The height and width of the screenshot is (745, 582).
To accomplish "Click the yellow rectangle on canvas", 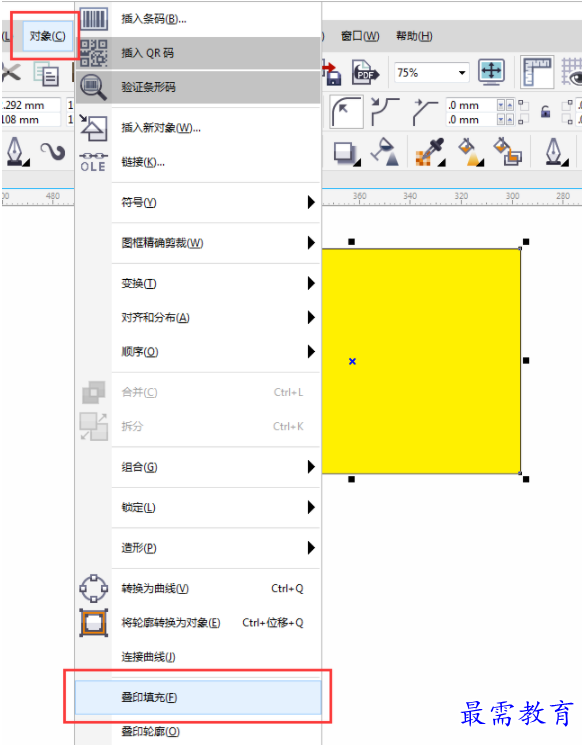I will (x=421, y=361).
